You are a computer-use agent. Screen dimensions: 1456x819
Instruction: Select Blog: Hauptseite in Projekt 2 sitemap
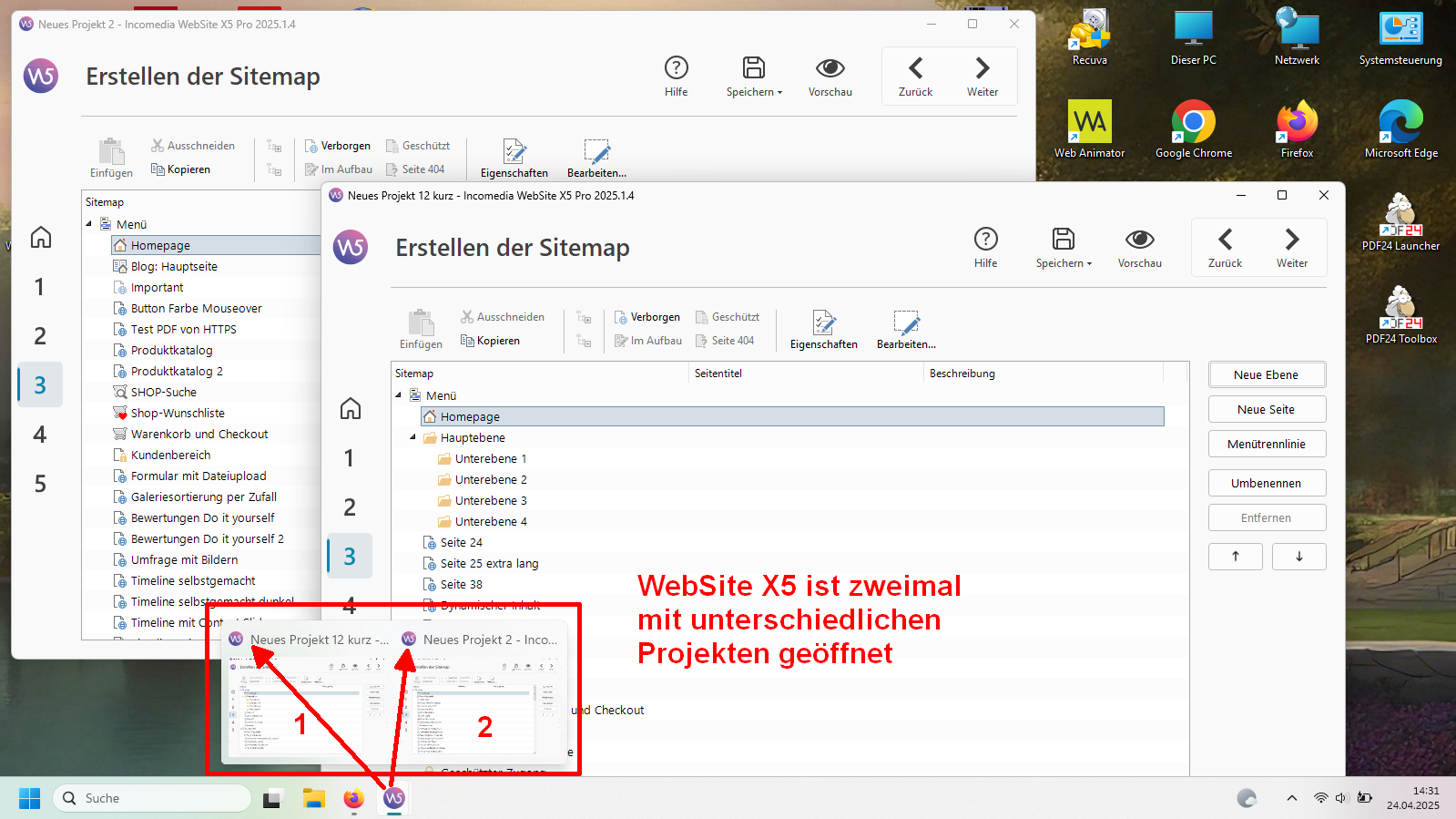[165, 266]
